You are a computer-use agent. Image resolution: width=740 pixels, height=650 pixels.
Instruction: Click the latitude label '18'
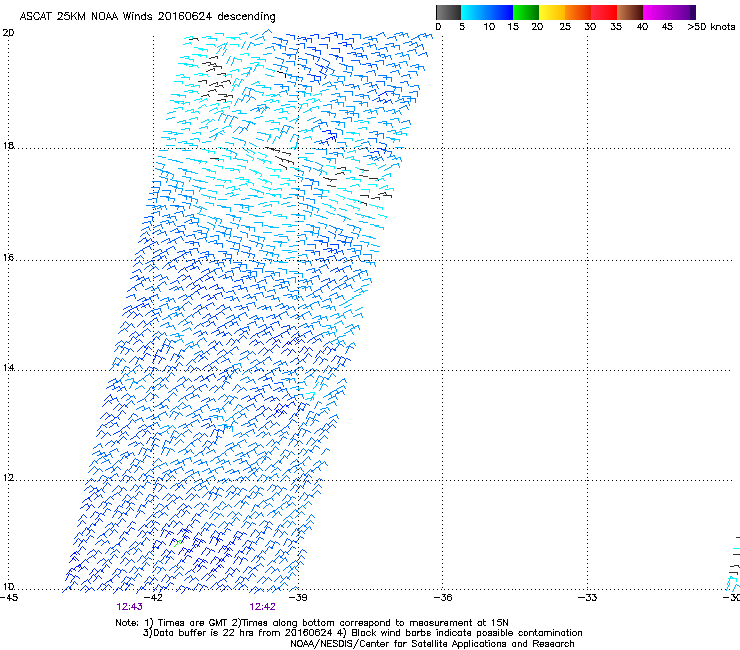8,145
